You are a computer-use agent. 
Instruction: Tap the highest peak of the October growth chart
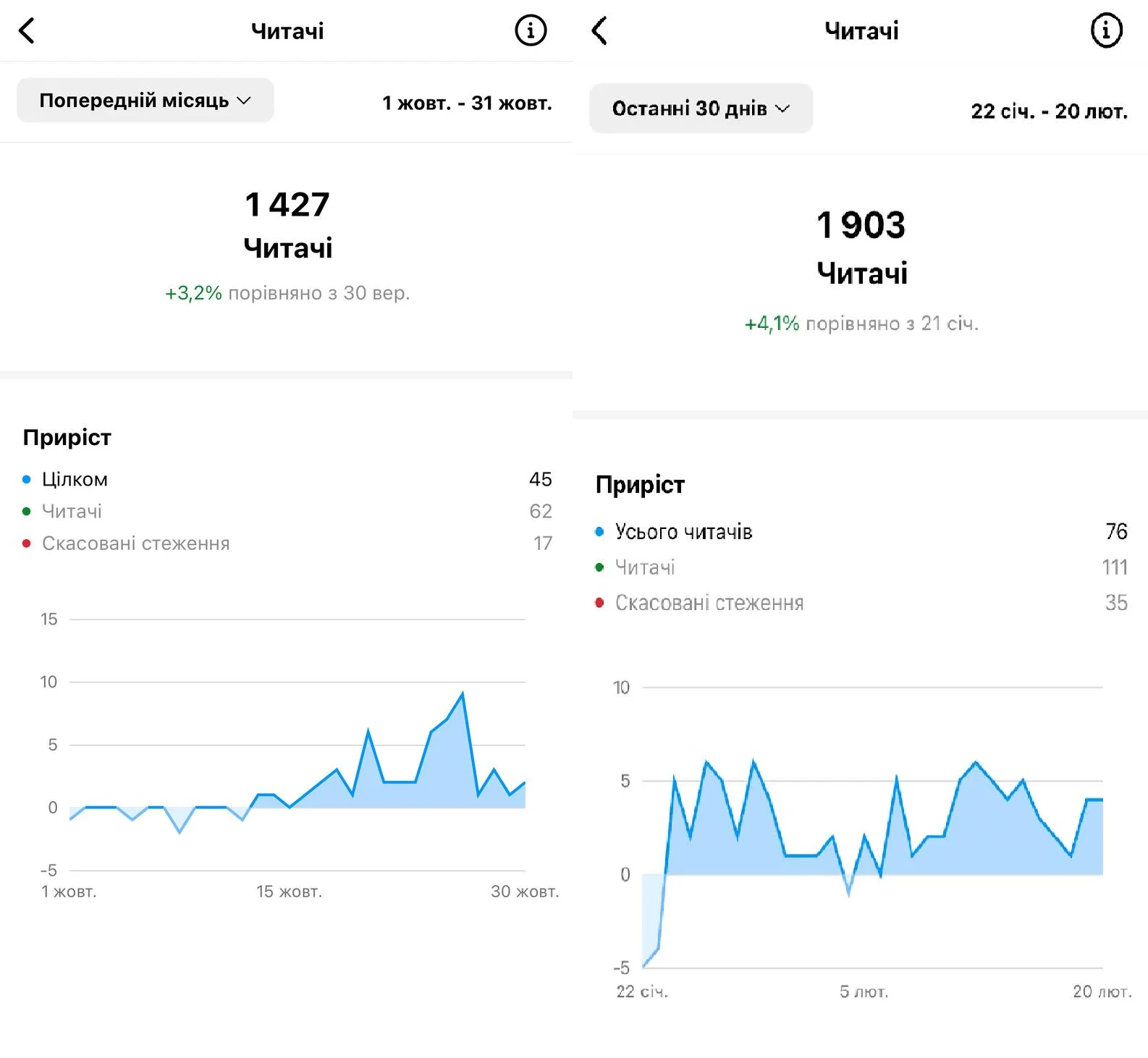463,693
